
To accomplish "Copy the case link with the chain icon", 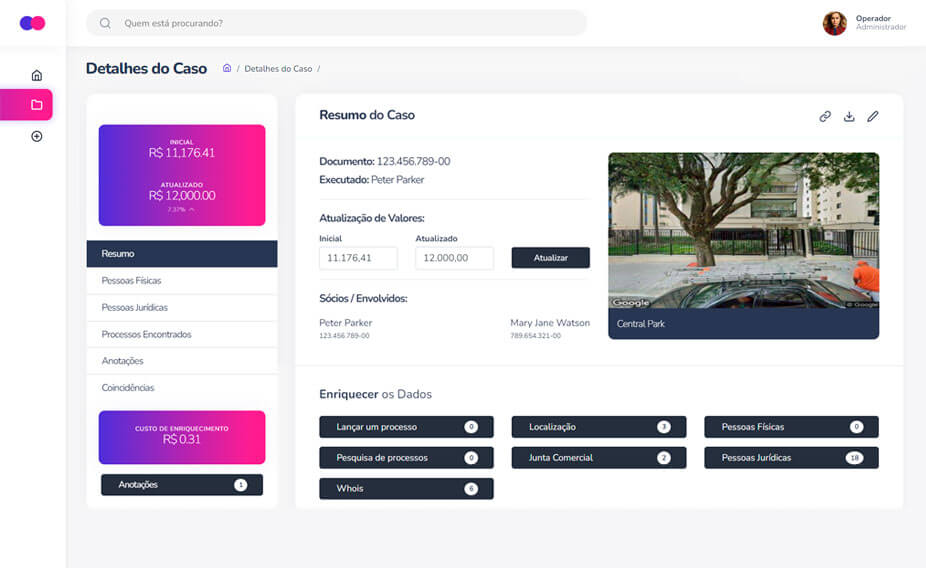I will tap(825, 116).
